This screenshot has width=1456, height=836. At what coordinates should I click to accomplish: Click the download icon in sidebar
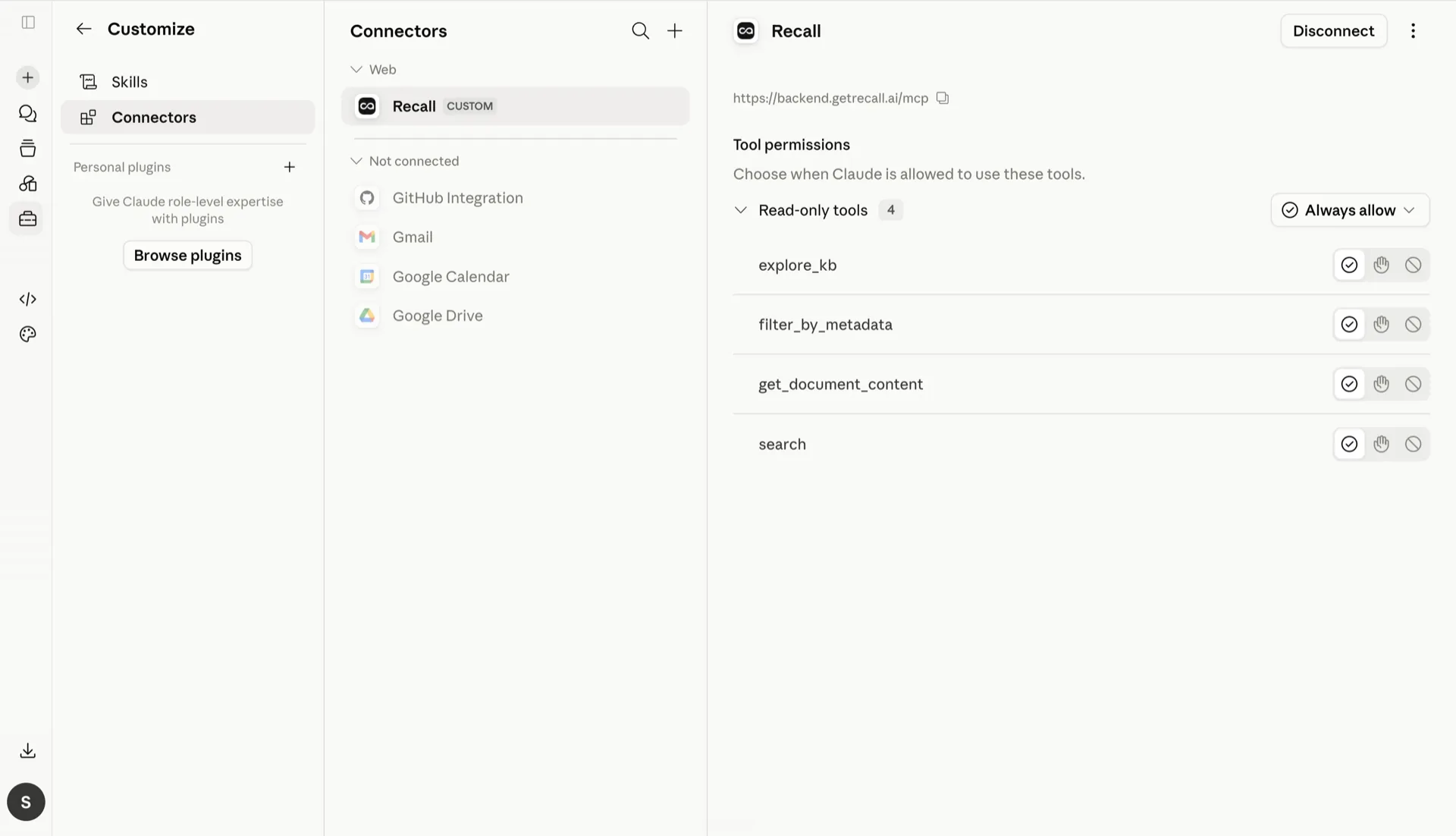[27, 750]
